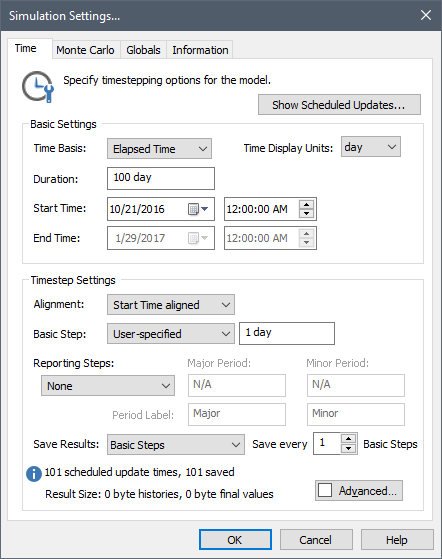This screenshot has height=559, width=442.
Task: Expand the Time Display Units dropdown
Action: click(x=371, y=147)
